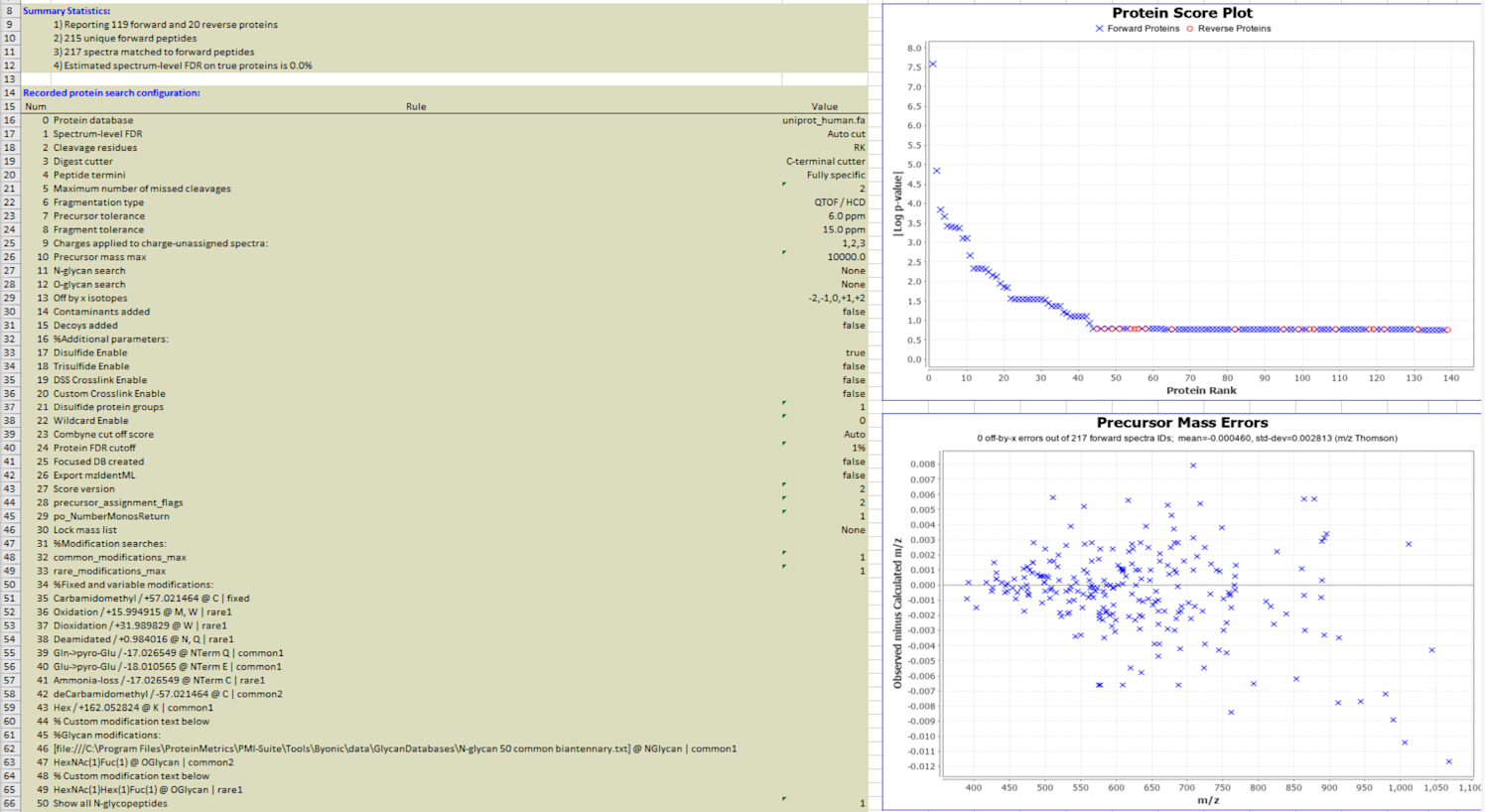Click the |Log p-value| axis title
The width and height of the screenshot is (1485, 812).
click(897, 203)
